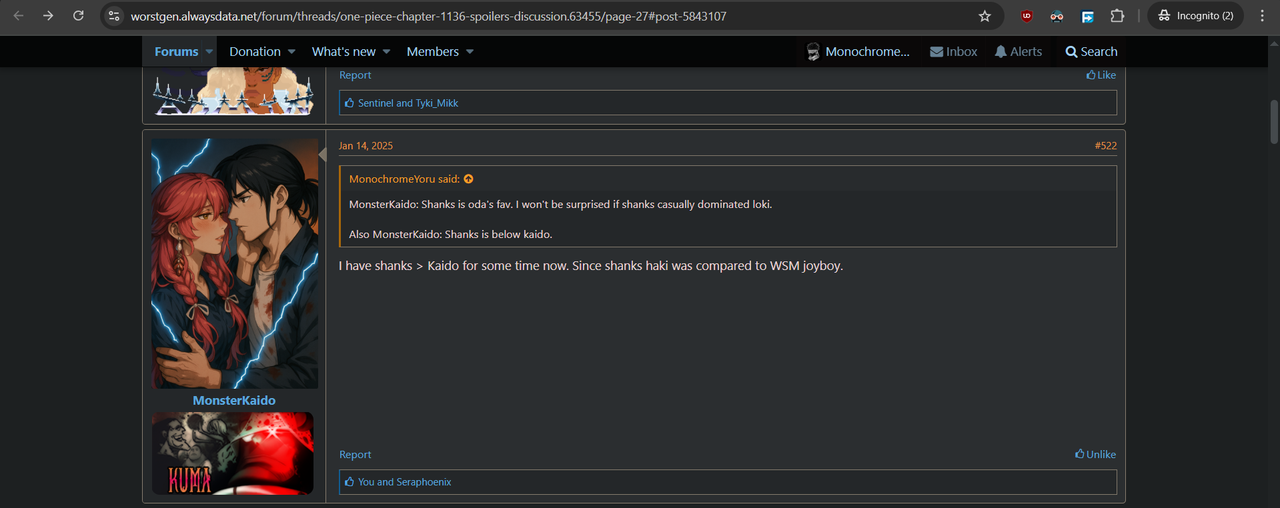This screenshot has width=1280, height=508.
Task: Click thumbs-up icon beside You and Seraphoenix
Action: (x=350, y=482)
